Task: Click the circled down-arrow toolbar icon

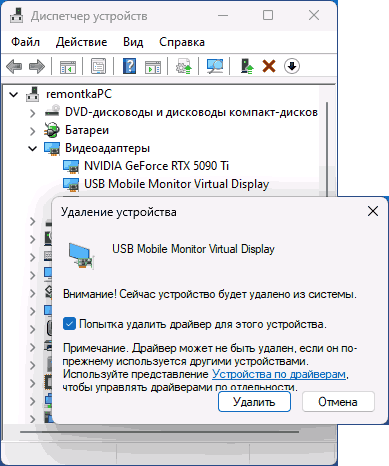Action: tap(292, 66)
